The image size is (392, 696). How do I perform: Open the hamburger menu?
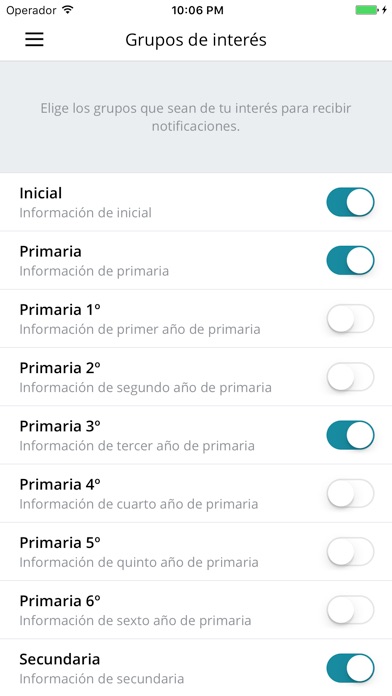coord(34,40)
